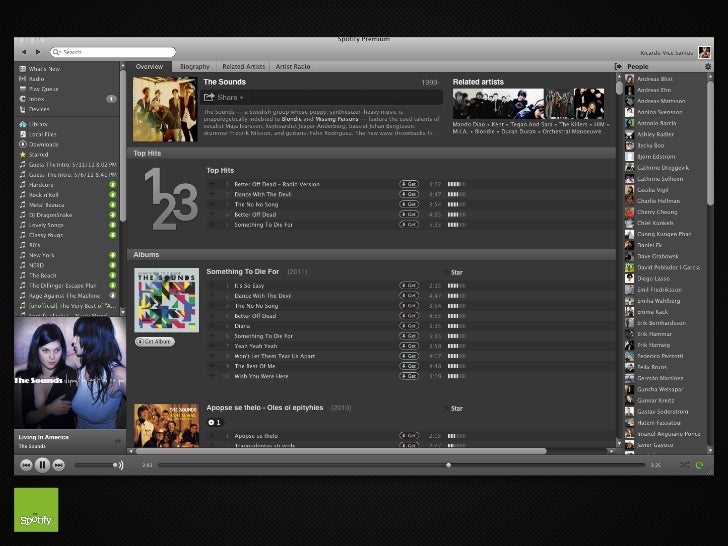Click the horizontal scrollbar of main view
The width and height of the screenshot is (728, 546).
(340, 451)
